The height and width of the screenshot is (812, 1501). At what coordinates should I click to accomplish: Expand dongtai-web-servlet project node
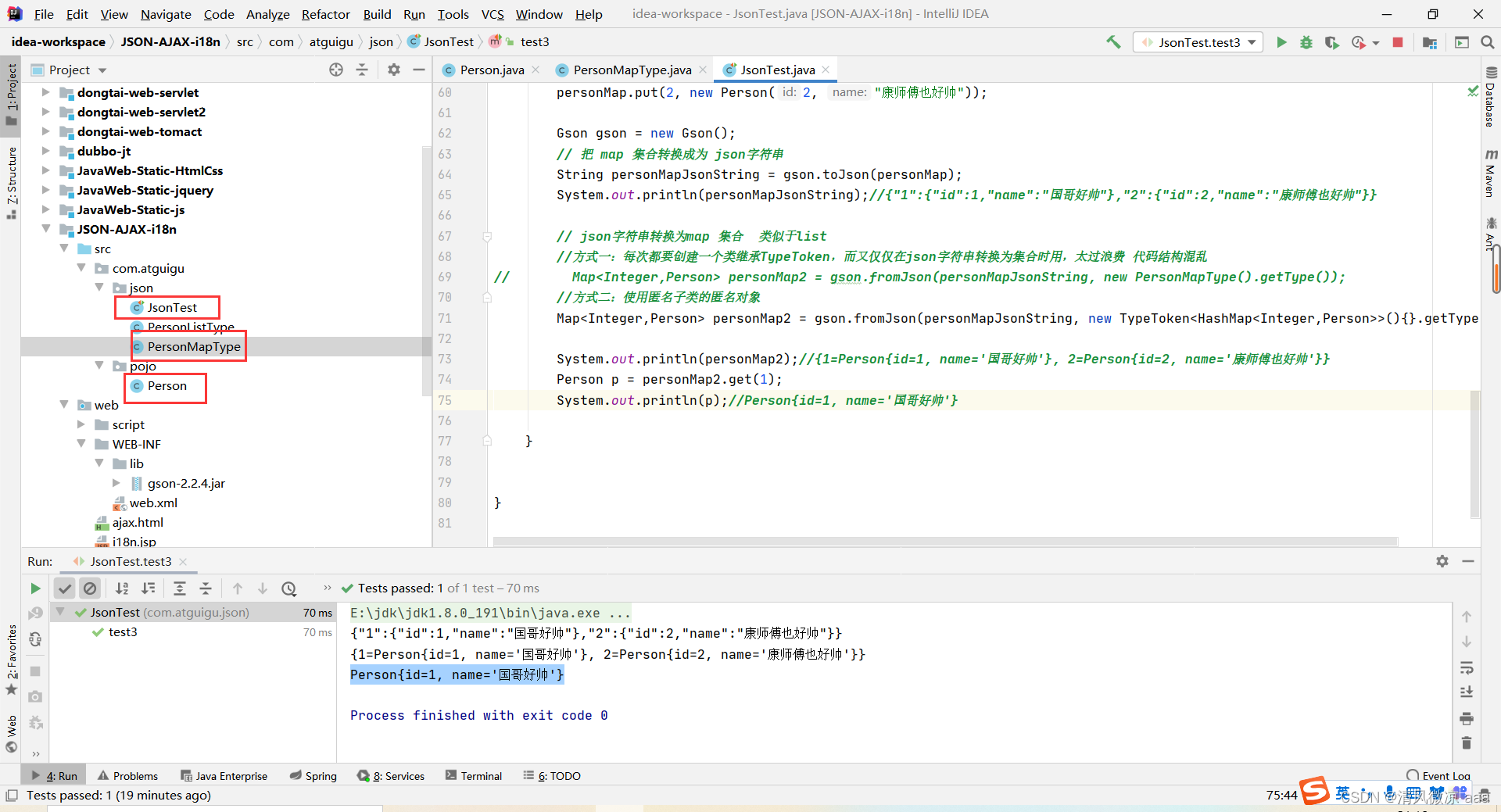click(45, 92)
